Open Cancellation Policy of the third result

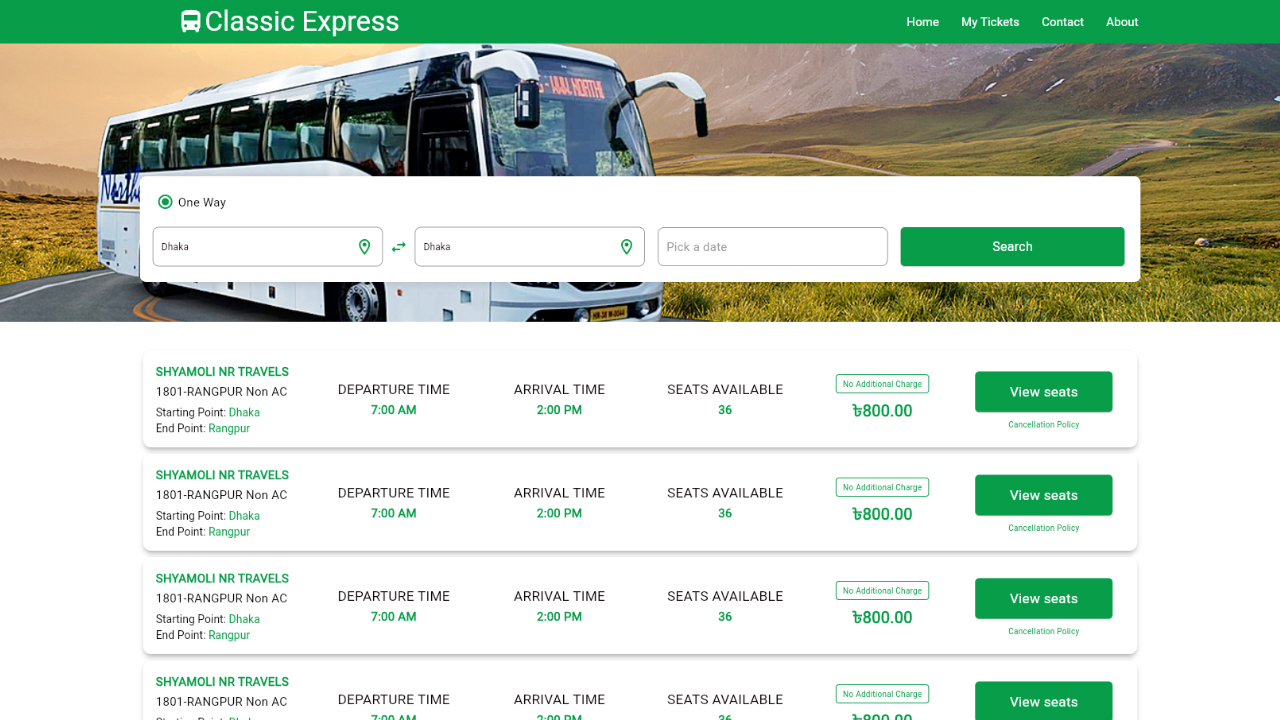[1043, 631]
